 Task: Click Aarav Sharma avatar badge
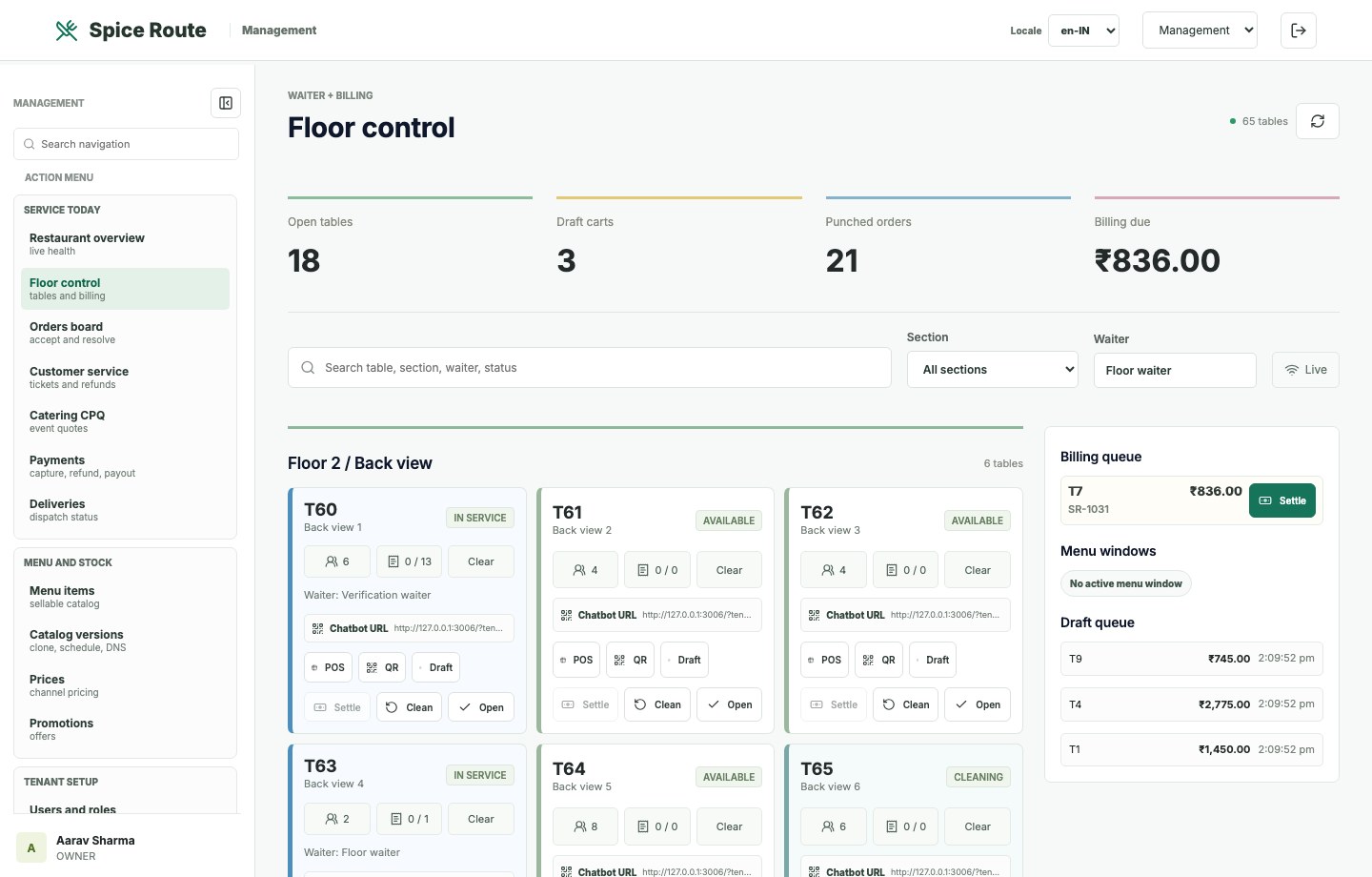pyautogui.click(x=31, y=847)
